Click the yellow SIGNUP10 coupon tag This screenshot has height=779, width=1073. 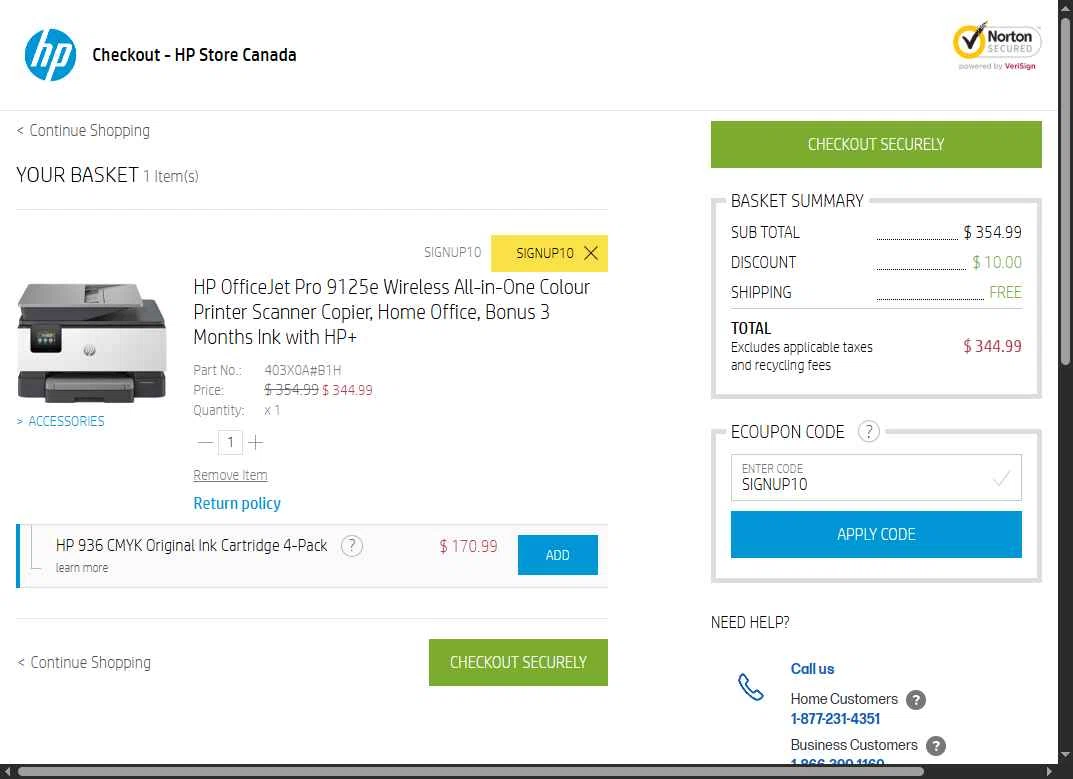coord(550,253)
